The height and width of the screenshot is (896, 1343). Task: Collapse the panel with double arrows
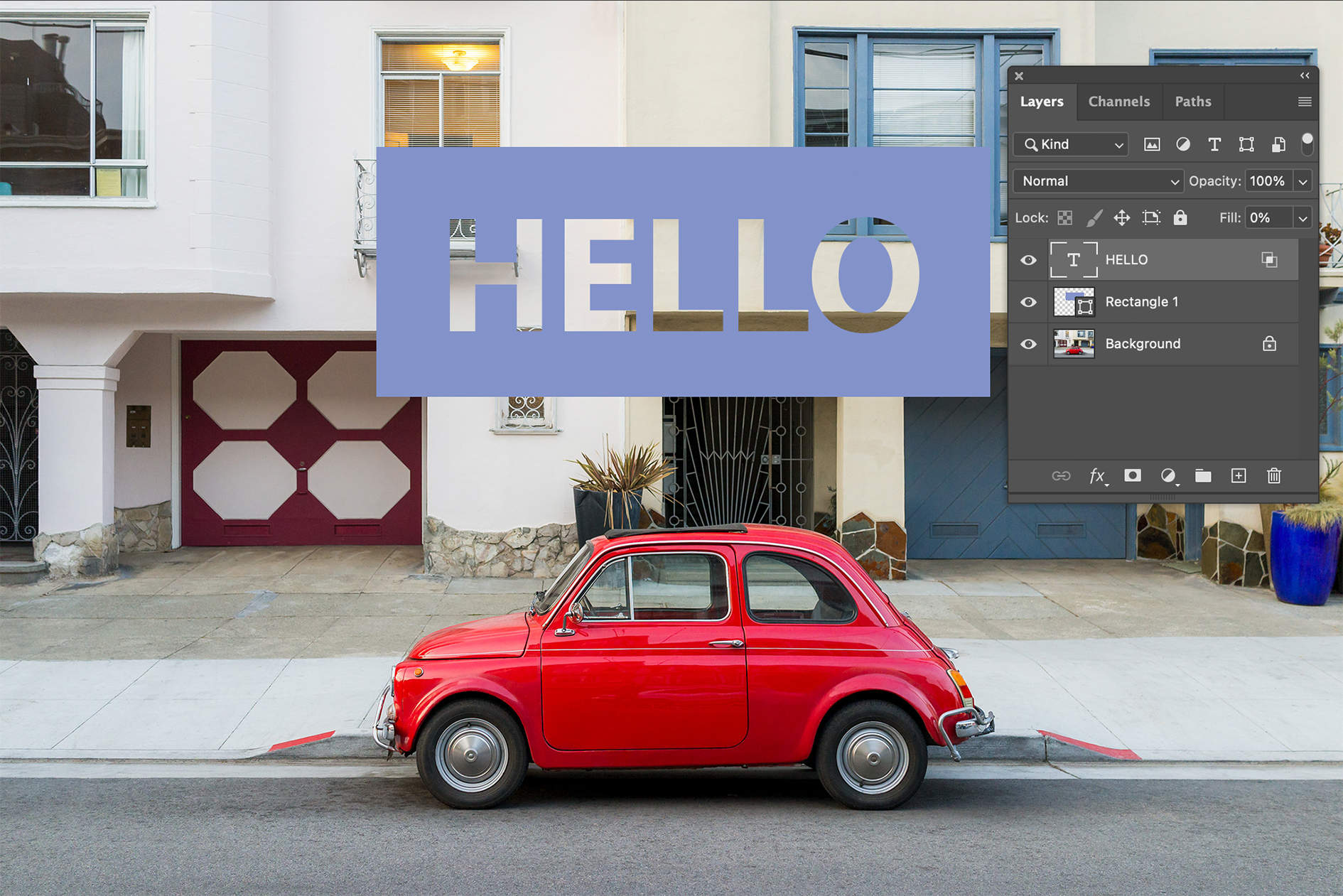(x=1305, y=75)
